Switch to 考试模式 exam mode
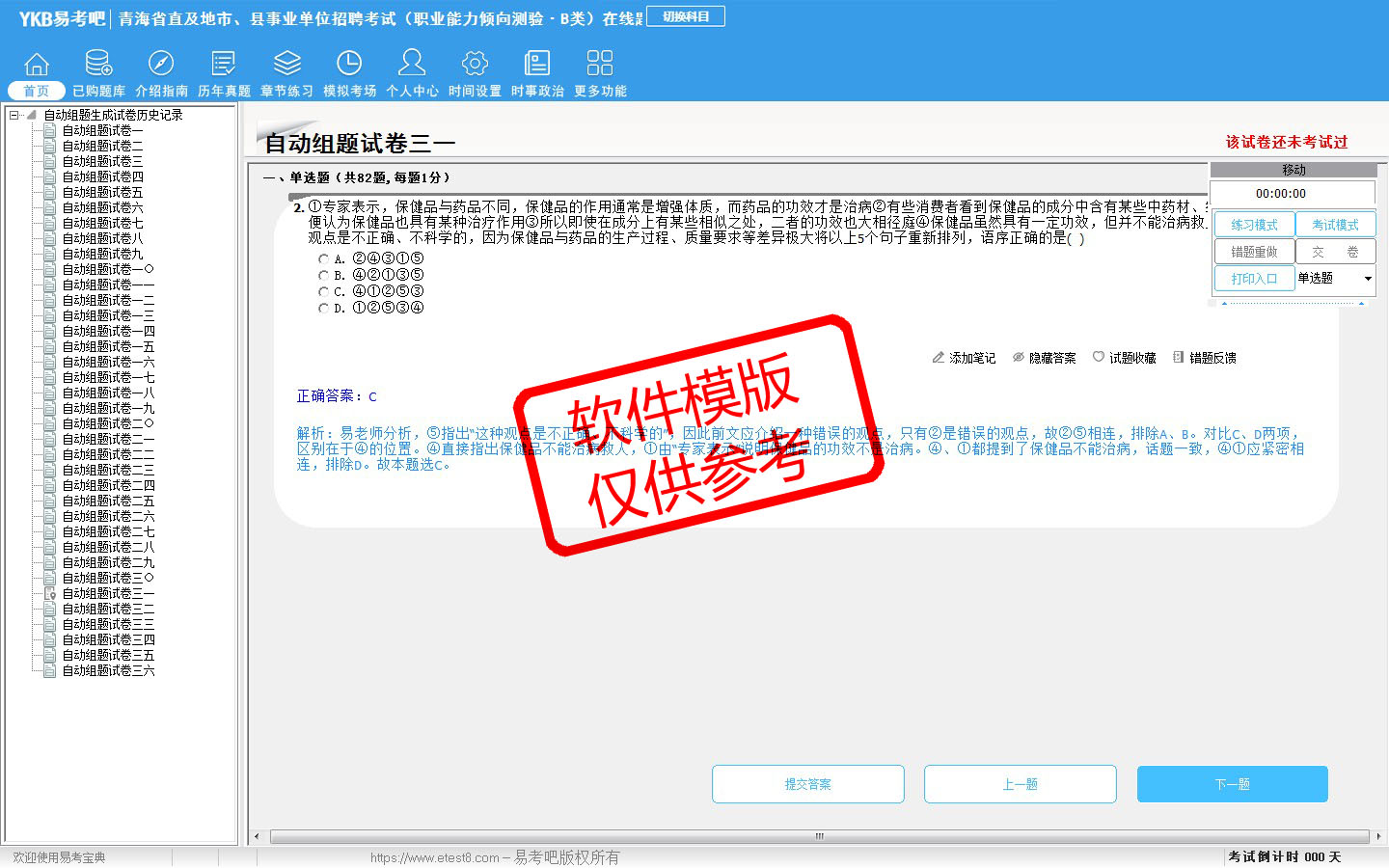This screenshot has height=868, width=1389. 1335,225
